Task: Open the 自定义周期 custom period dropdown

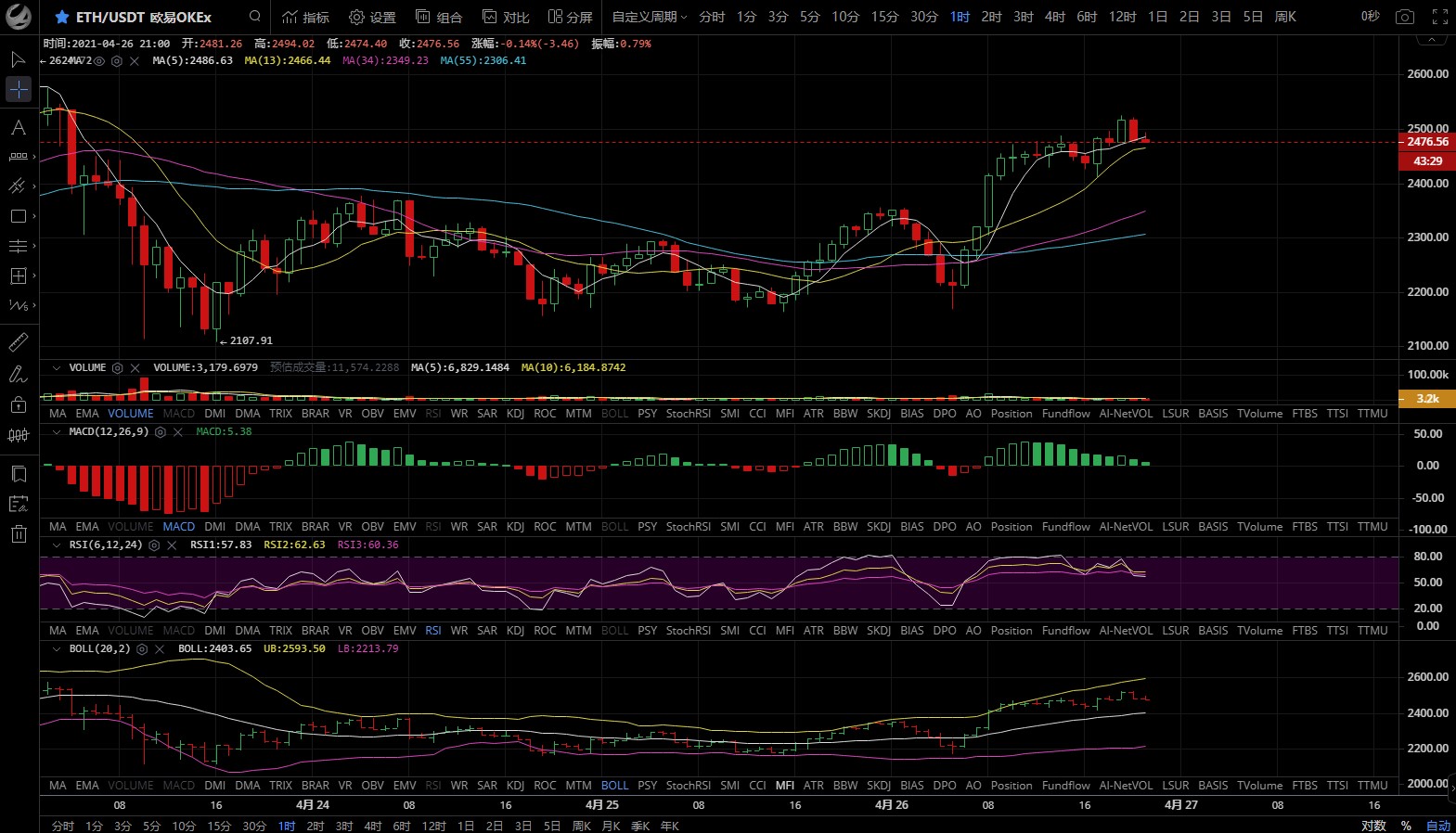Action: point(649,17)
